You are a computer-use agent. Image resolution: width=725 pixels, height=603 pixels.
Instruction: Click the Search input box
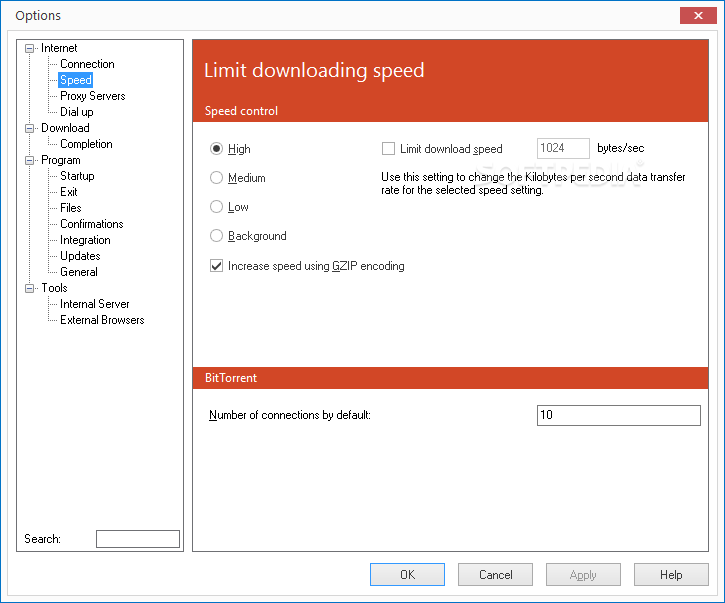tap(138, 539)
